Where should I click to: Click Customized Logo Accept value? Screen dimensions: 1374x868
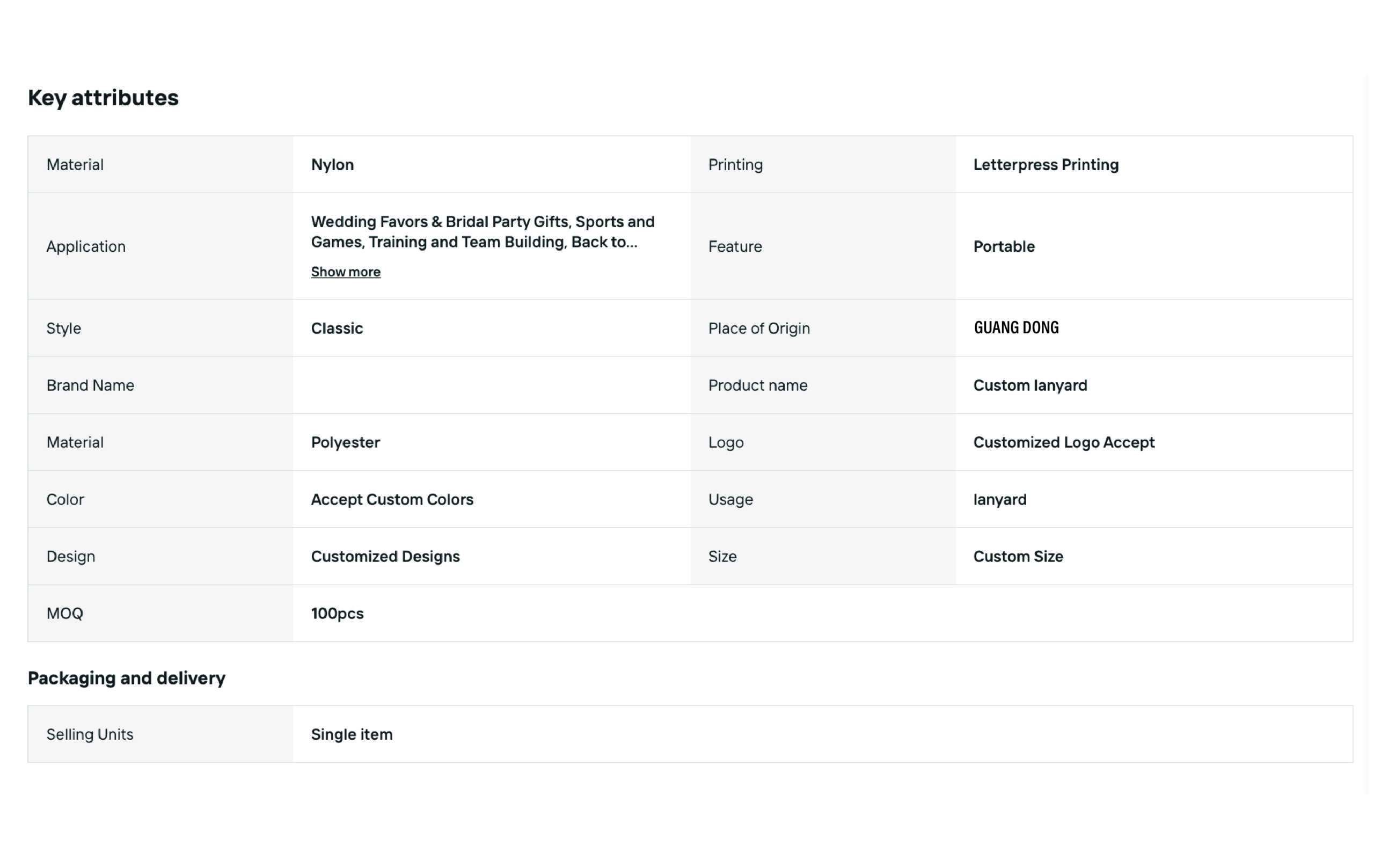click(1064, 442)
